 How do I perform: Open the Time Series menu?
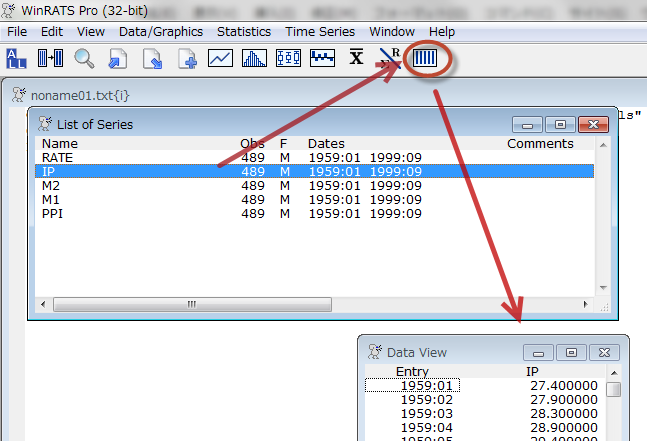point(320,32)
